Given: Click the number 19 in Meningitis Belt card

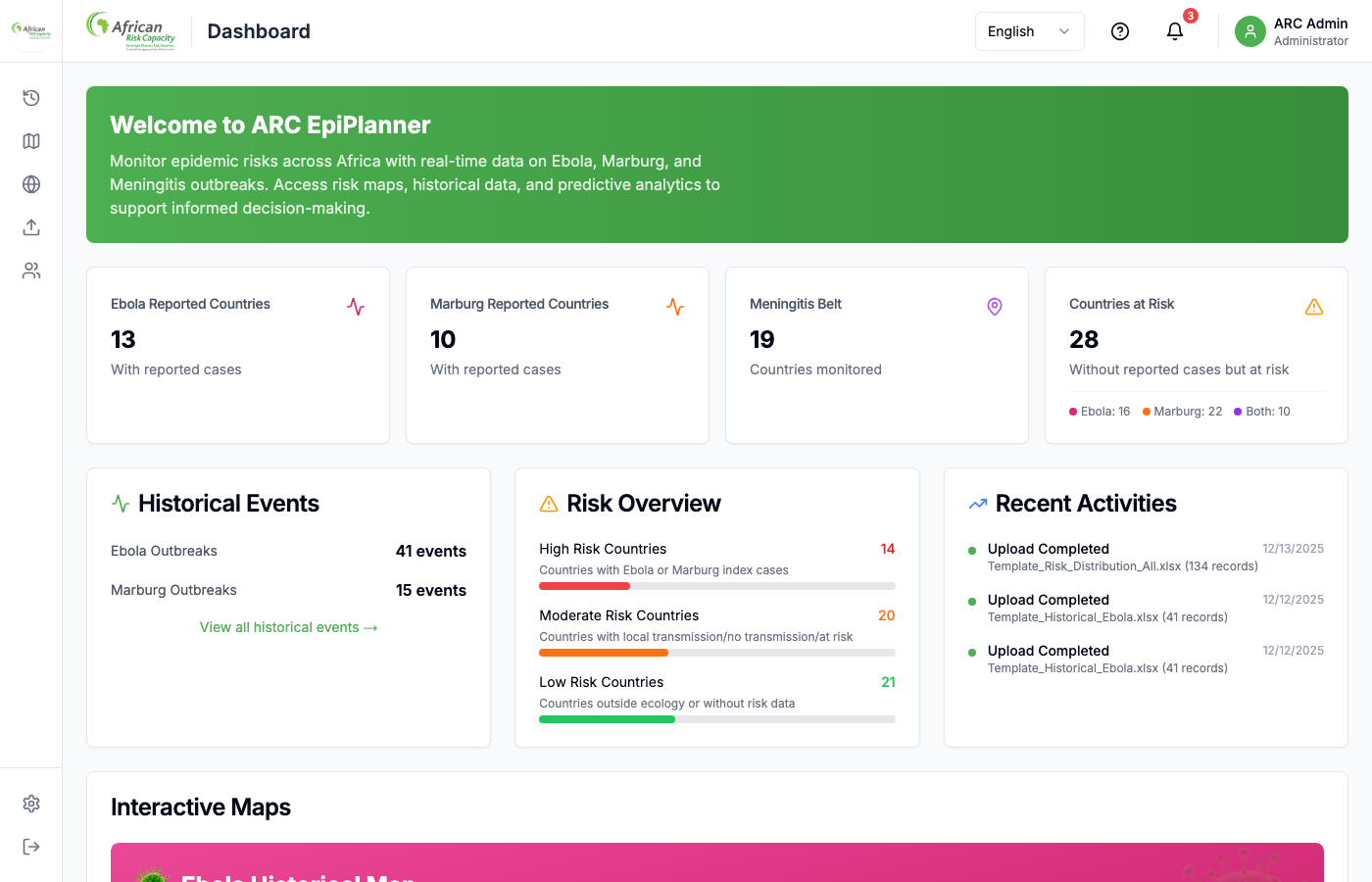Looking at the screenshot, I should 762,340.
